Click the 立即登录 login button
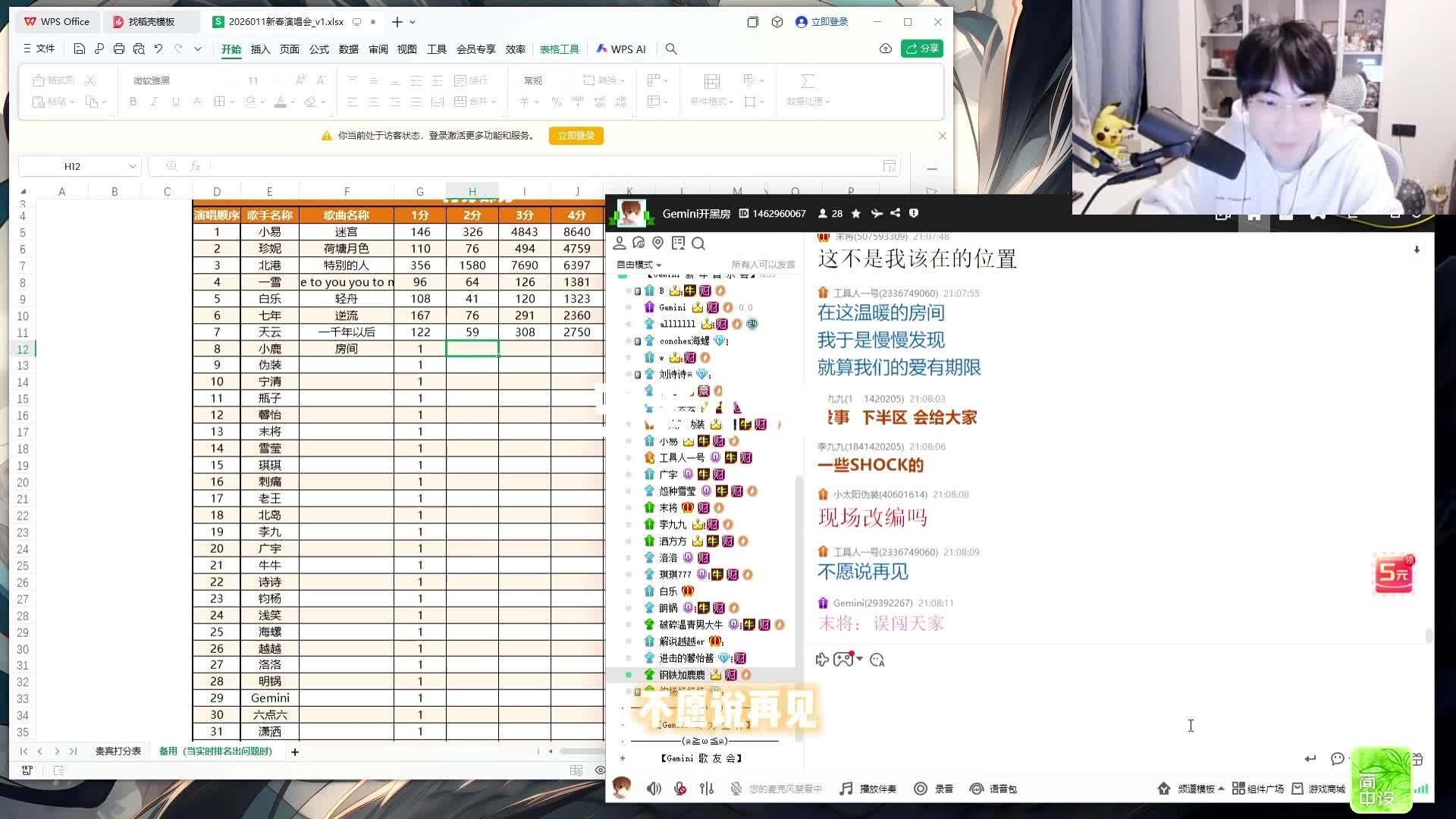 576,136
